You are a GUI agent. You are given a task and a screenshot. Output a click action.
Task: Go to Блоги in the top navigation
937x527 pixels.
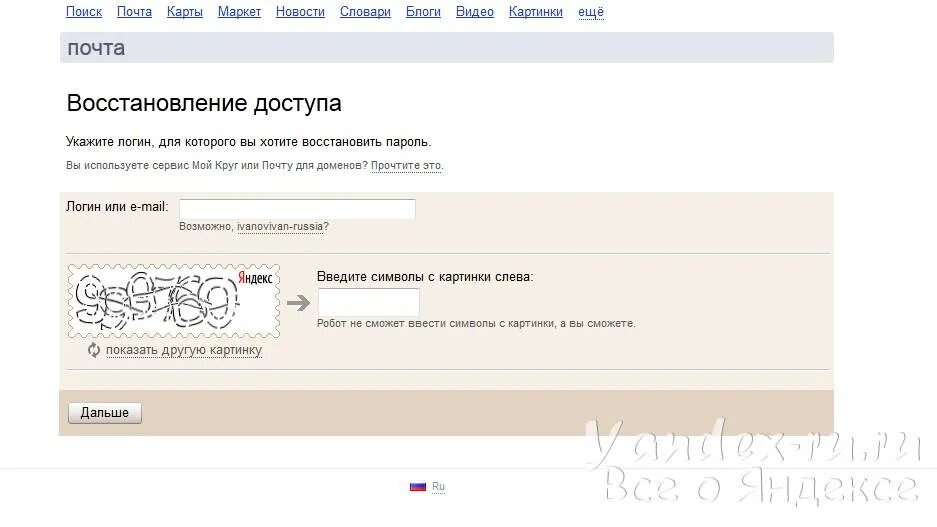[x=423, y=12]
